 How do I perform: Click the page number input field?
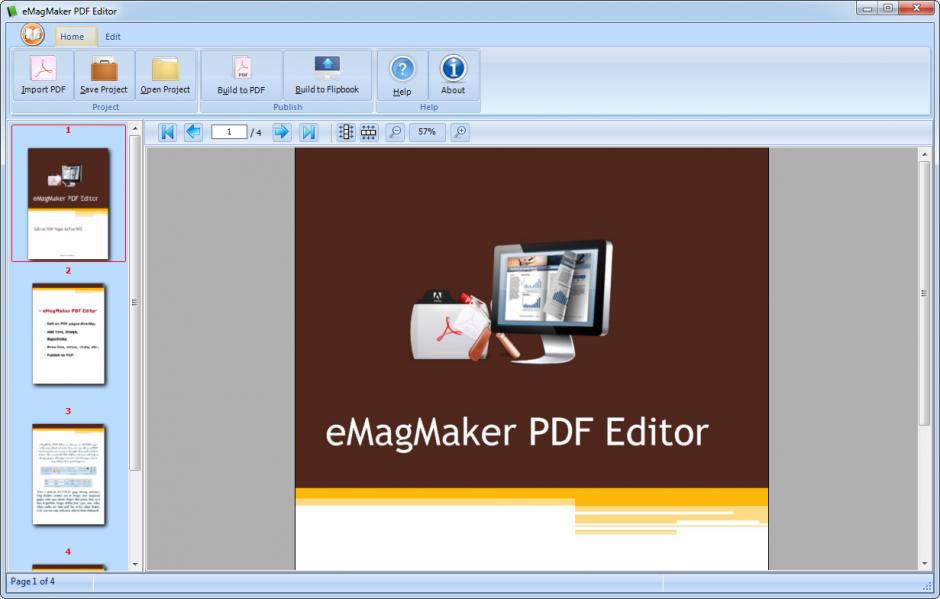(x=229, y=132)
